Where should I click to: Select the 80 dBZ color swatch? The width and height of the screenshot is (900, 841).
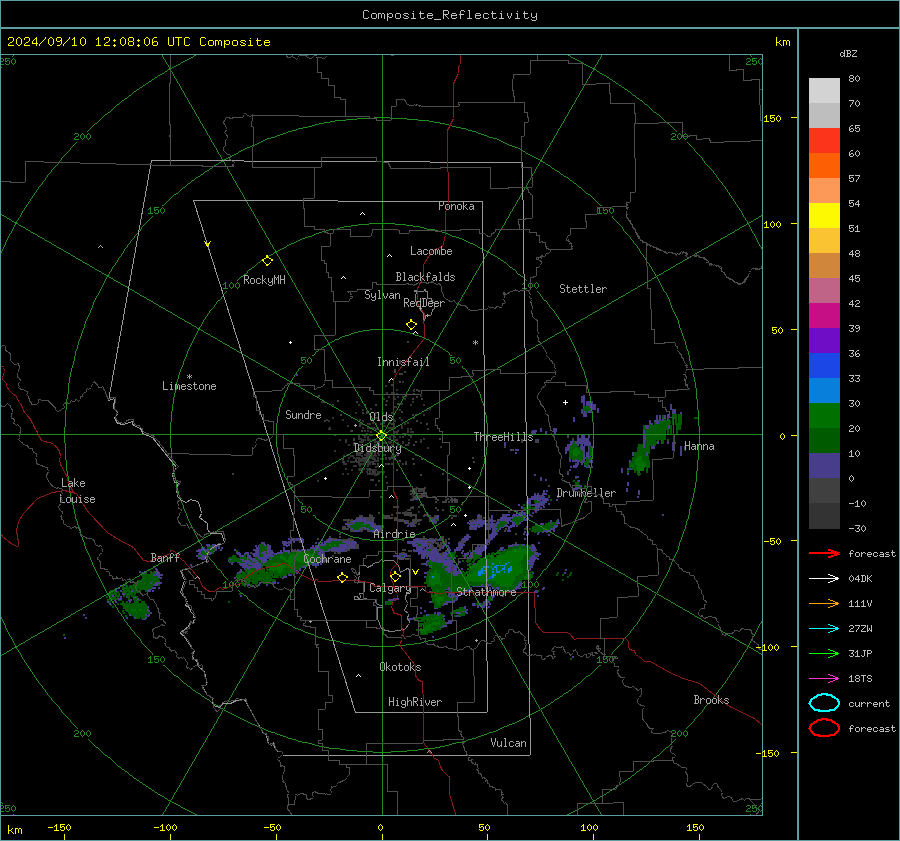click(x=824, y=90)
